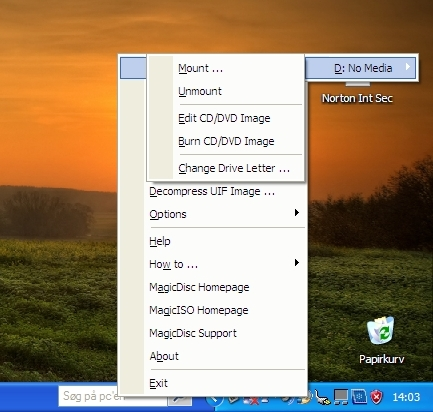
Task: Select Mount ... in the submenu
Action: [226, 68]
